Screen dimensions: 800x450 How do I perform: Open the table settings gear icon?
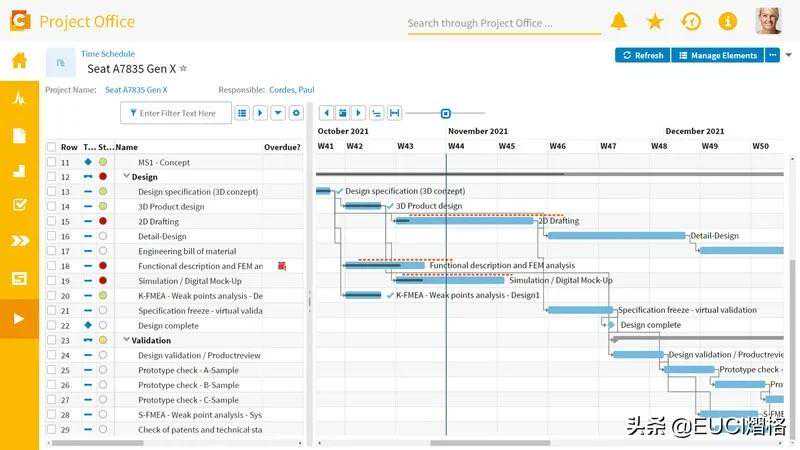tap(296, 113)
